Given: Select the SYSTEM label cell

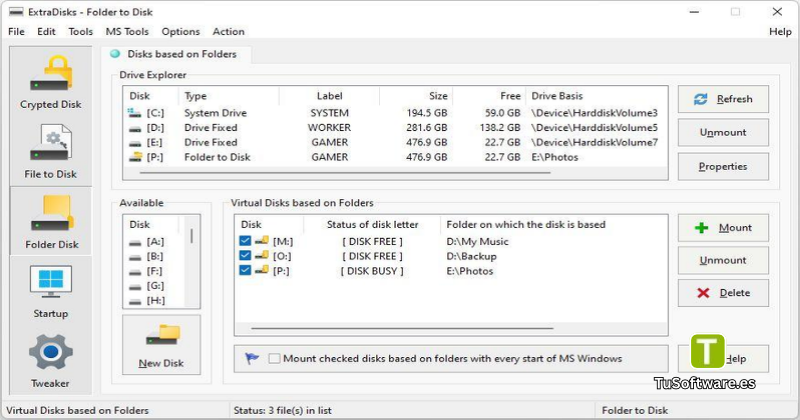Looking at the screenshot, I should [x=329, y=113].
